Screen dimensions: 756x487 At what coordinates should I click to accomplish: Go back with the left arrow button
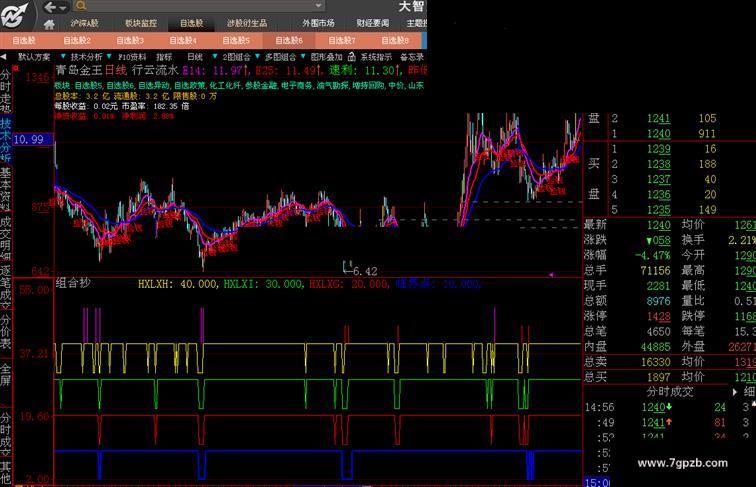(50, 7)
